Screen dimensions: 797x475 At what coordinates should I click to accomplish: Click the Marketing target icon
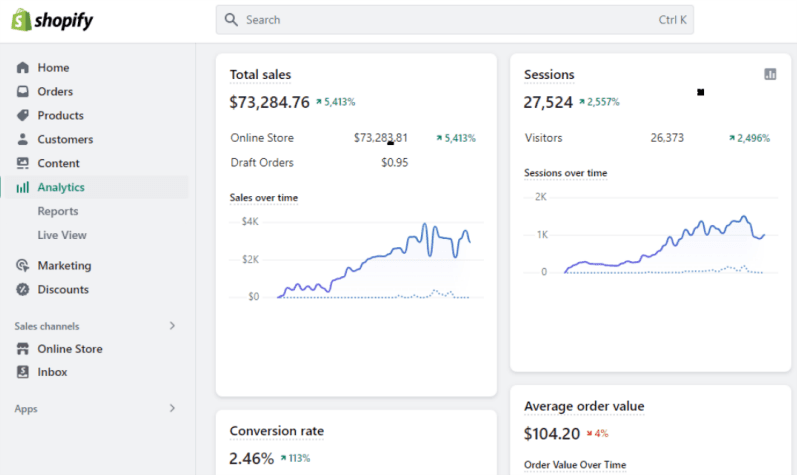click(x=23, y=266)
